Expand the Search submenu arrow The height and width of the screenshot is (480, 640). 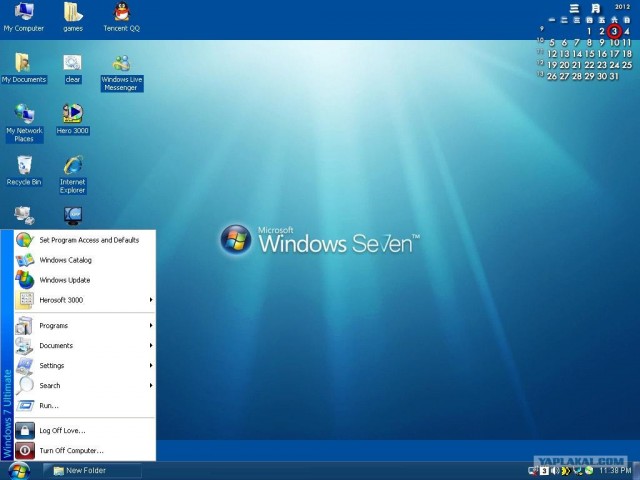click(x=151, y=385)
